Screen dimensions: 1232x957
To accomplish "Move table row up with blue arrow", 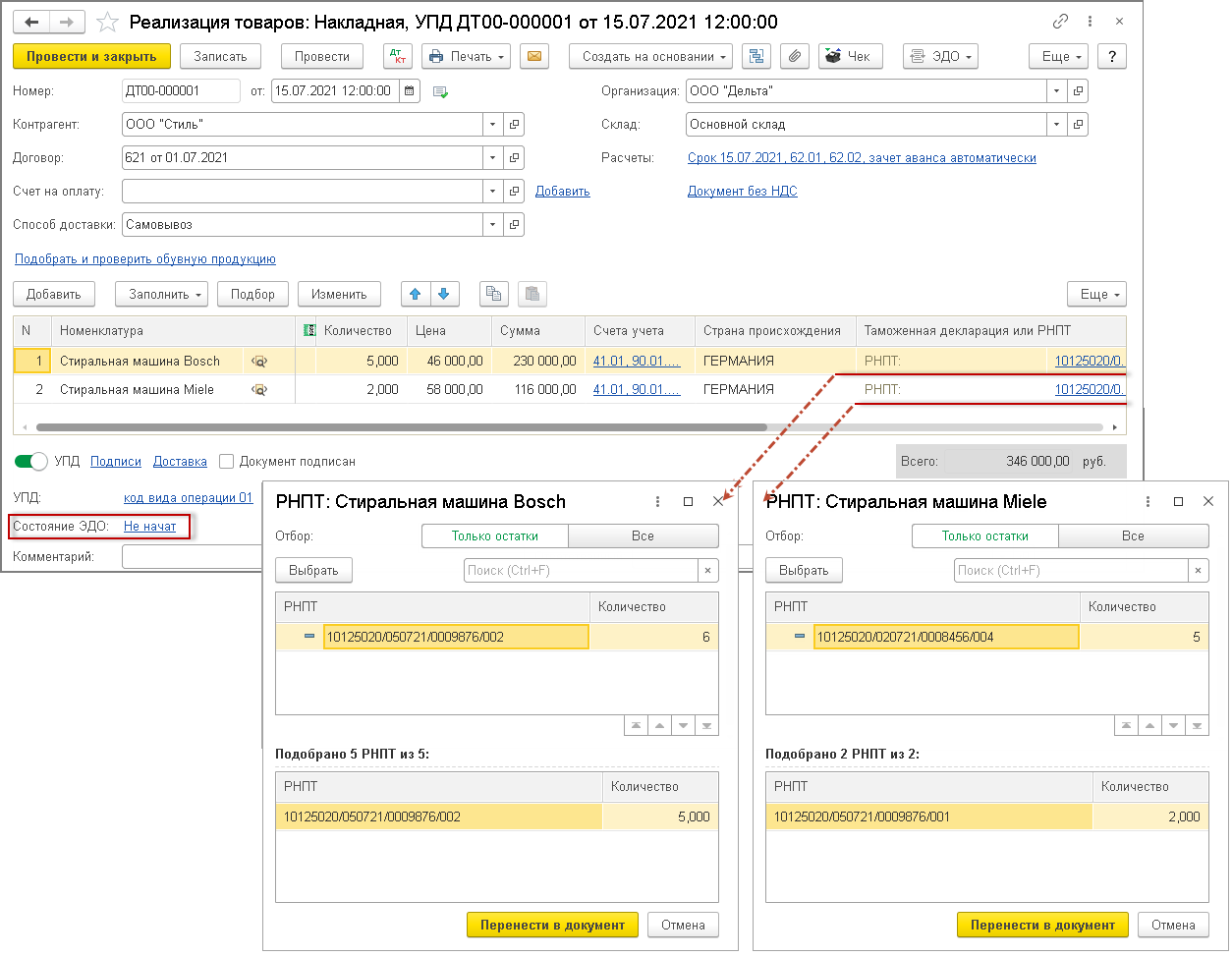I will point(416,294).
